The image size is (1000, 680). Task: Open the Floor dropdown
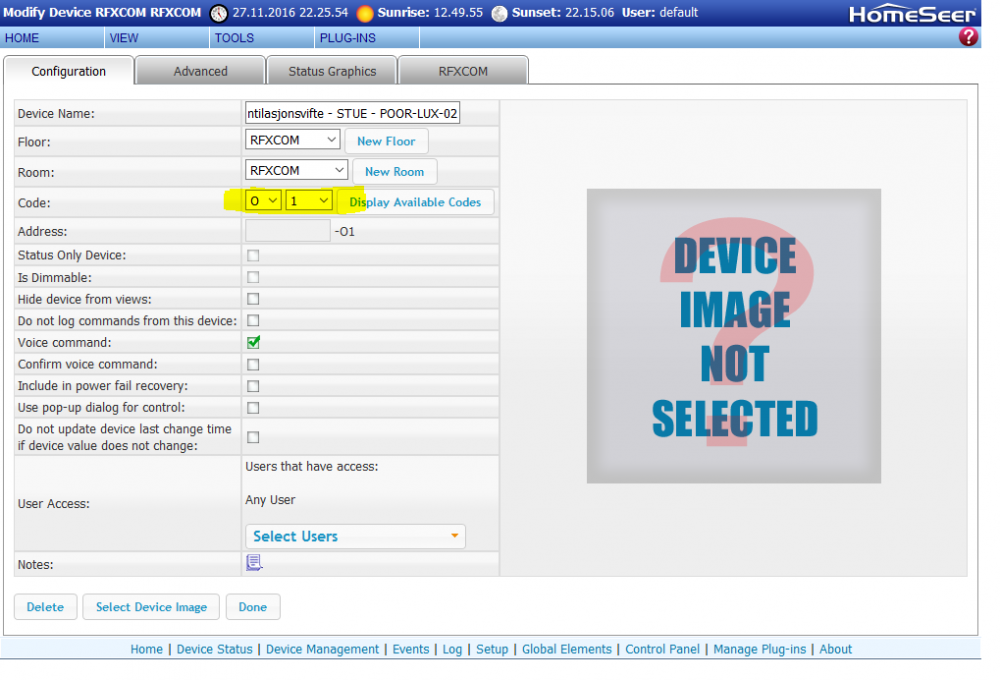(x=292, y=140)
